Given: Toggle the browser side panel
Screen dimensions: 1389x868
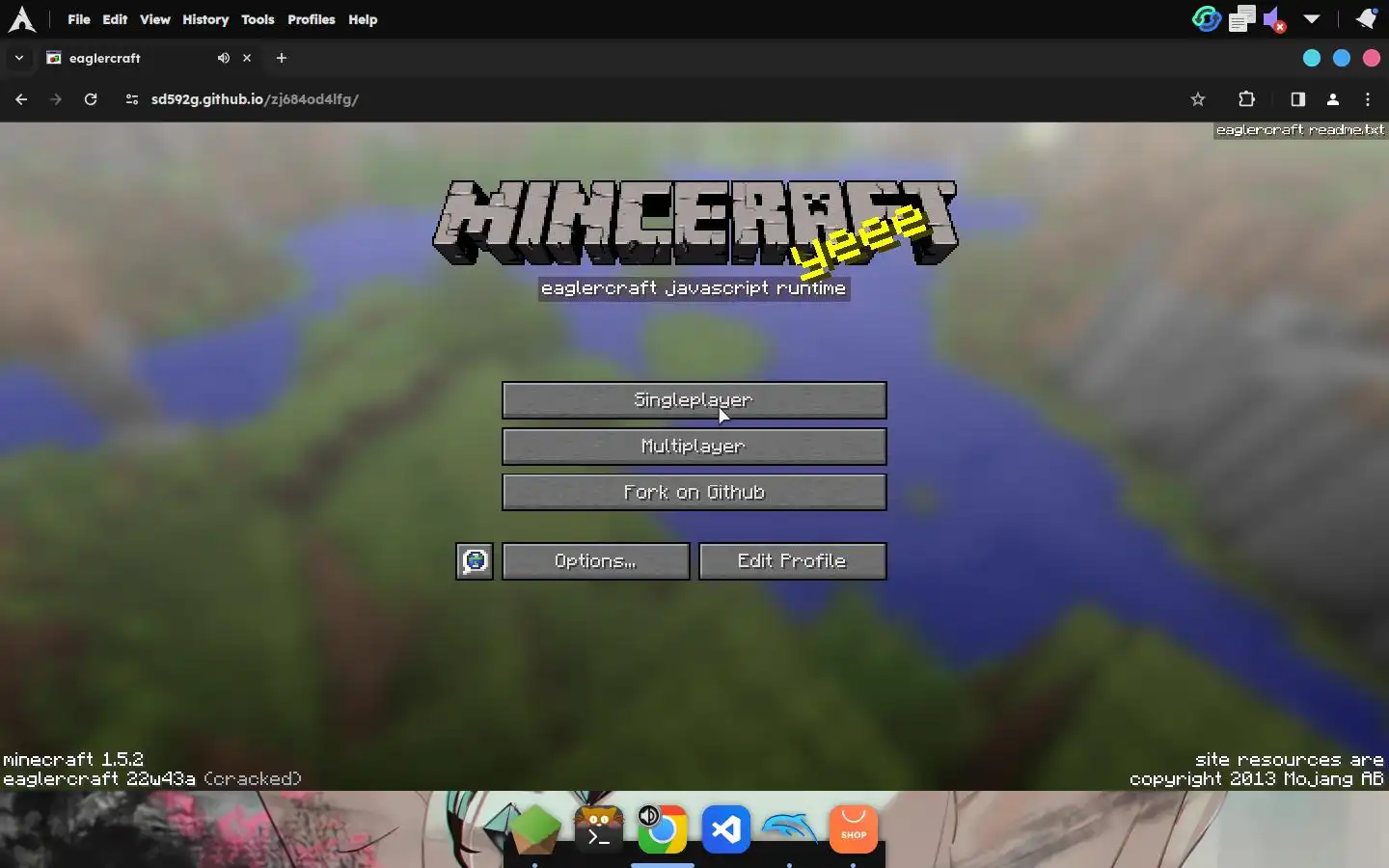Looking at the screenshot, I should (x=1298, y=99).
